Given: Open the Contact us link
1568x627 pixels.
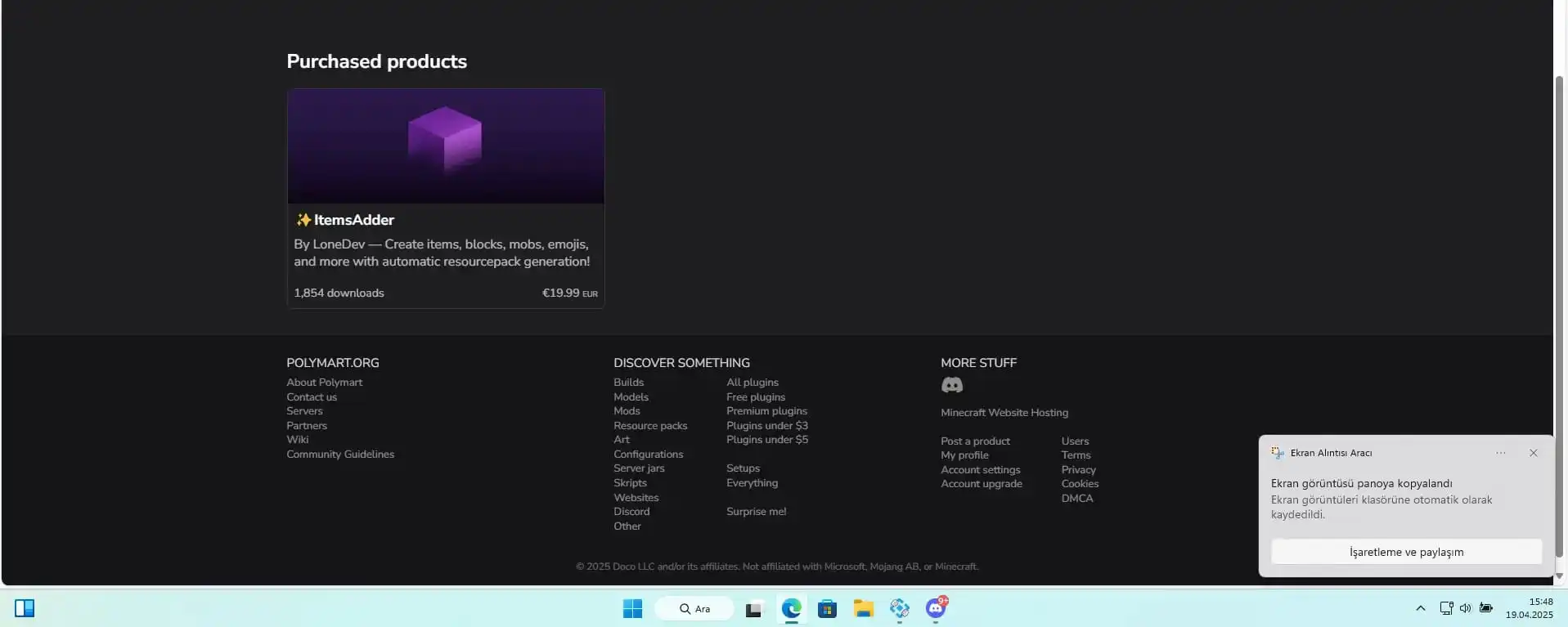Looking at the screenshot, I should click(x=312, y=397).
